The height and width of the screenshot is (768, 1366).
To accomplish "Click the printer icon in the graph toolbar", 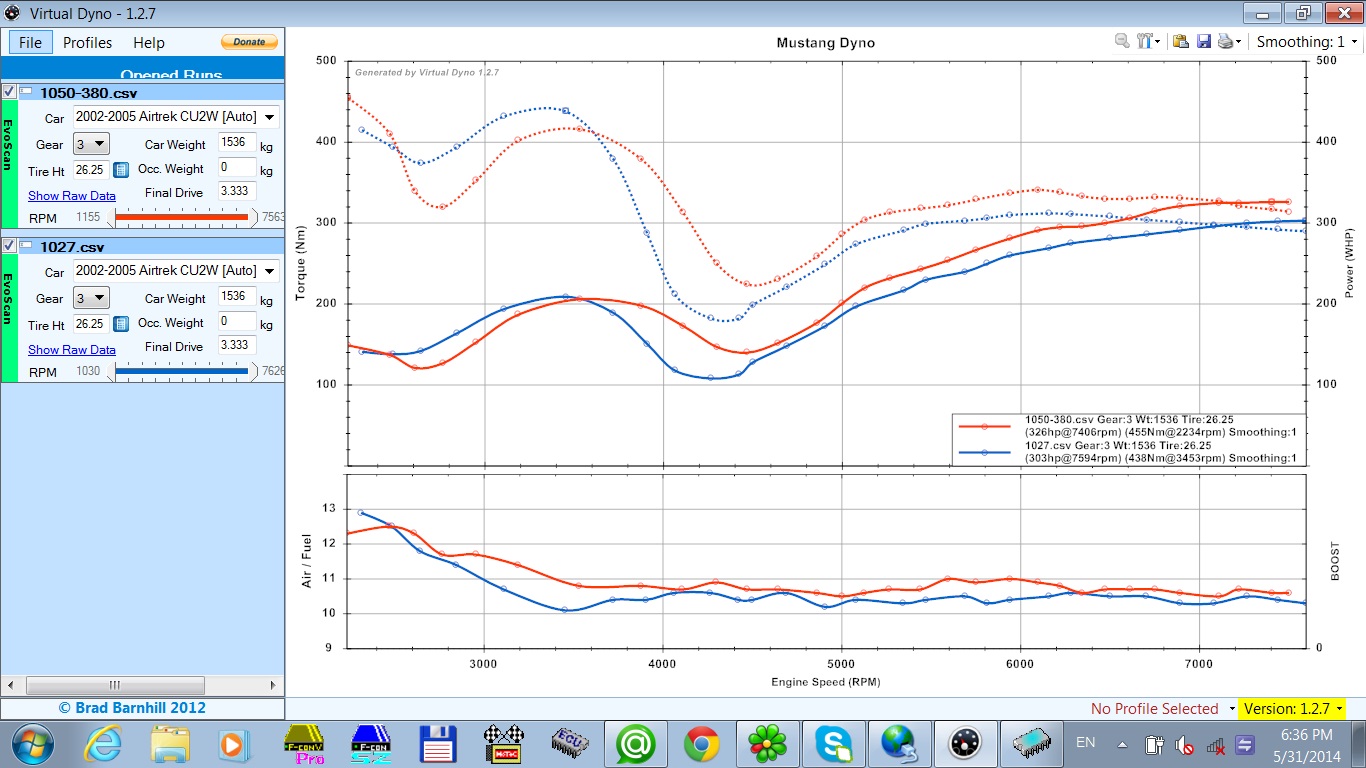I will (x=1225, y=41).
